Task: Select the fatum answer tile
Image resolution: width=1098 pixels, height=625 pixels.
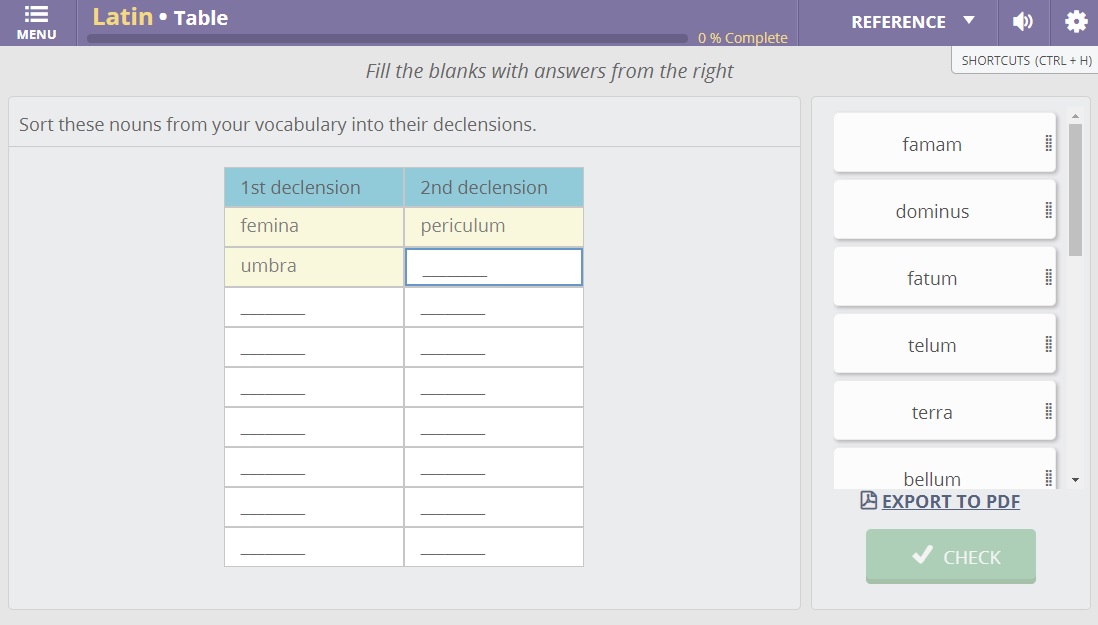Action: point(932,277)
